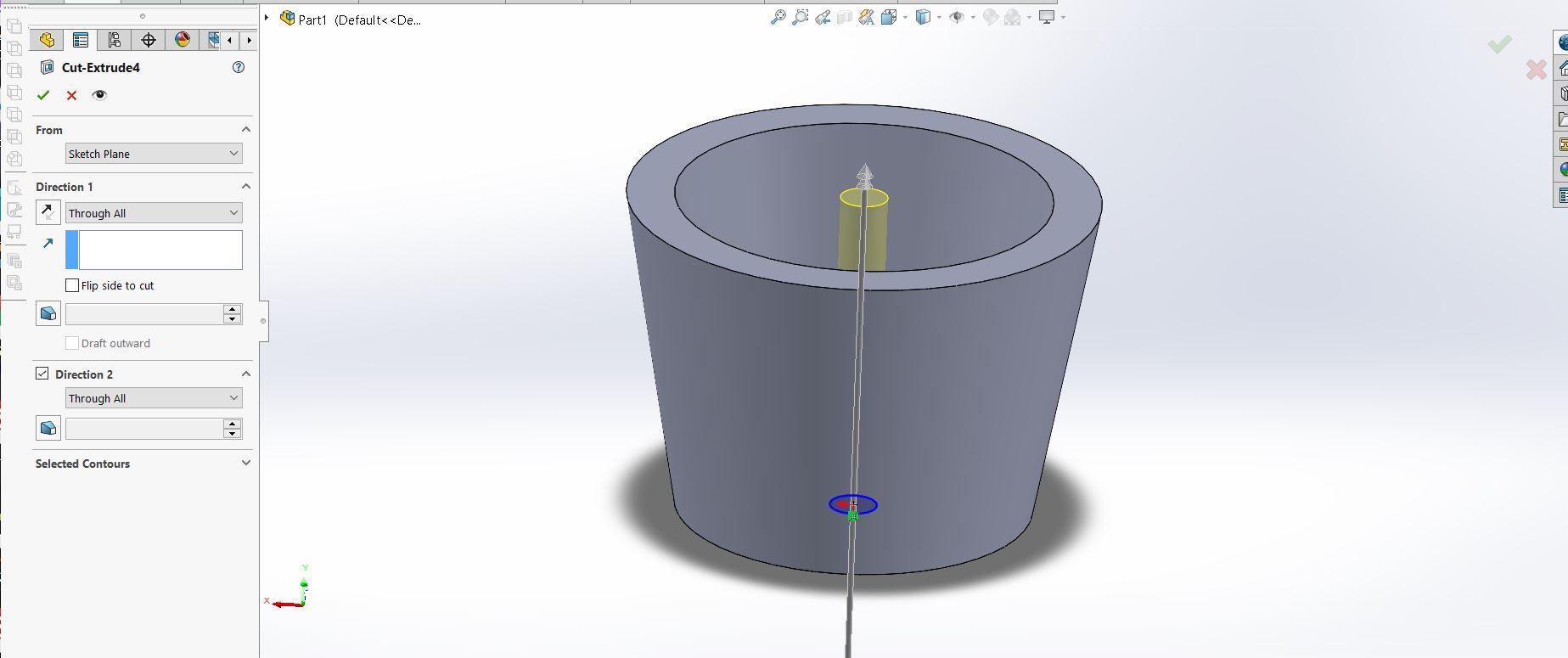
Task: Click the Cut-Extrude4 feature icon
Action: [48, 67]
